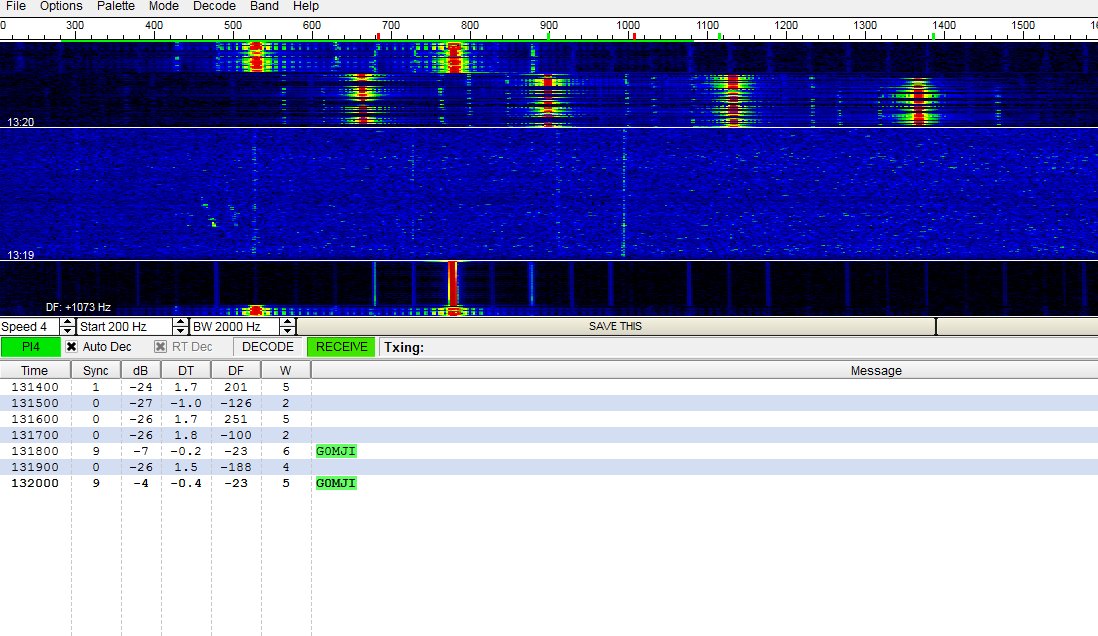Increase BW value with the up arrow

click(287, 322)
